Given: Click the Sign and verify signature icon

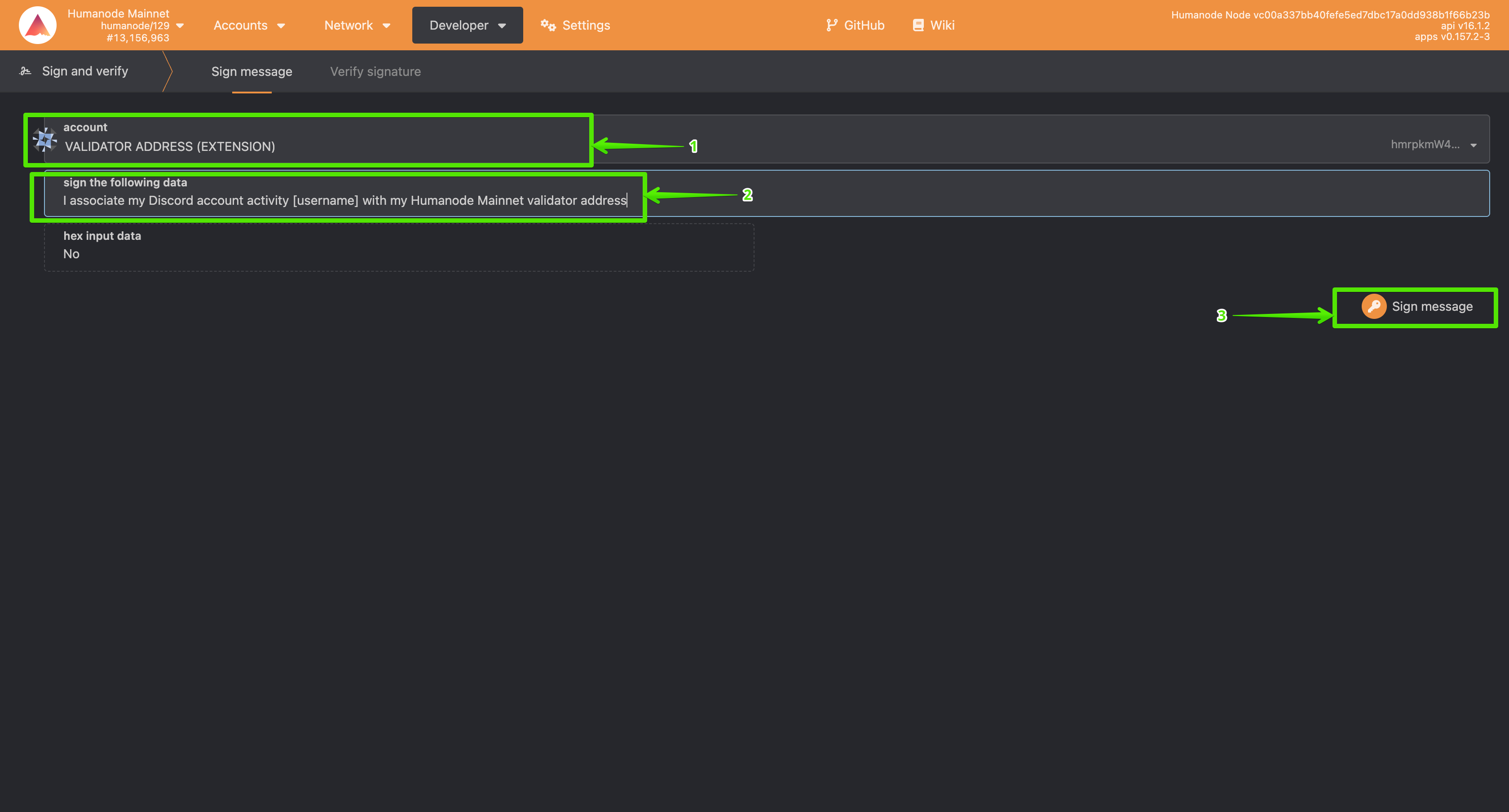Looking at the screenshot, I should point(25,71).
